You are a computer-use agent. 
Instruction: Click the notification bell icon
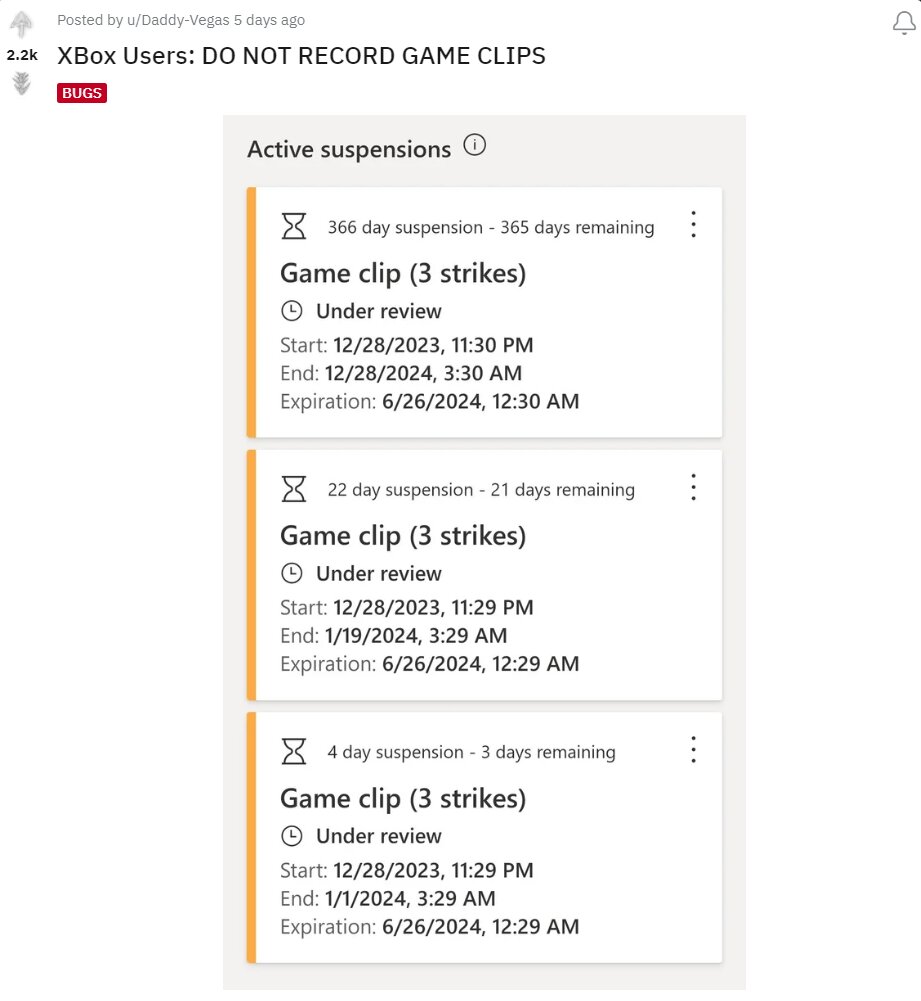pyautogui.click(x=903, y=23)
